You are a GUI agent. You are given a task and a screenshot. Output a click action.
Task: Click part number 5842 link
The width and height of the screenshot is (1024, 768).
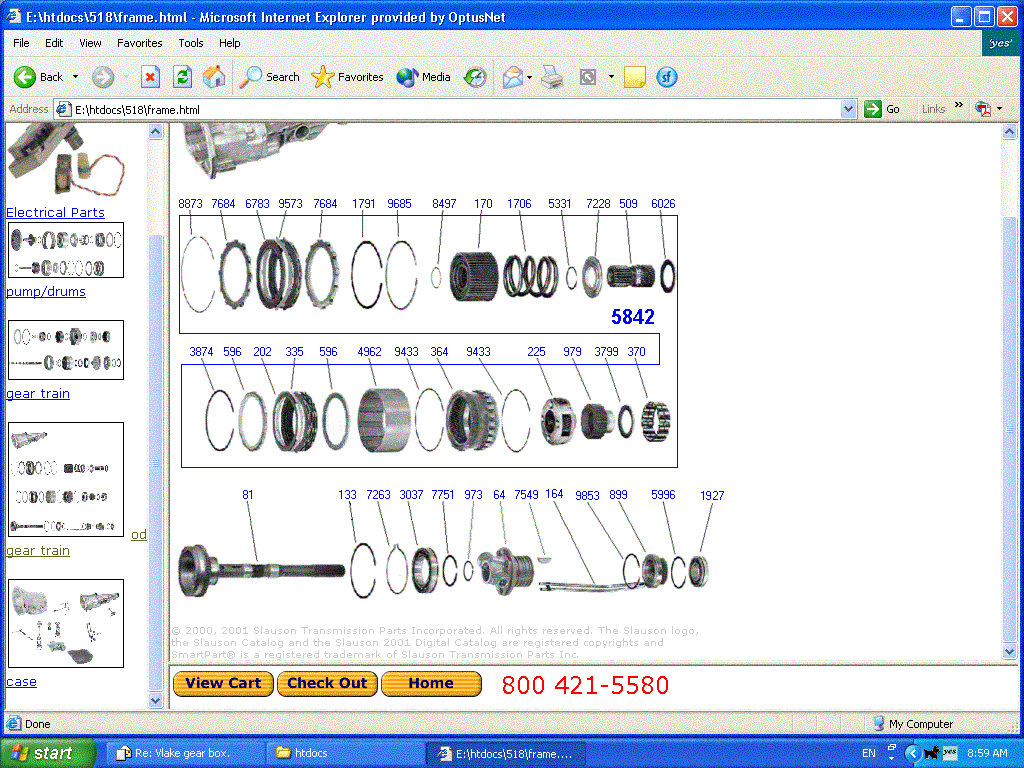[x=633, y=317]
